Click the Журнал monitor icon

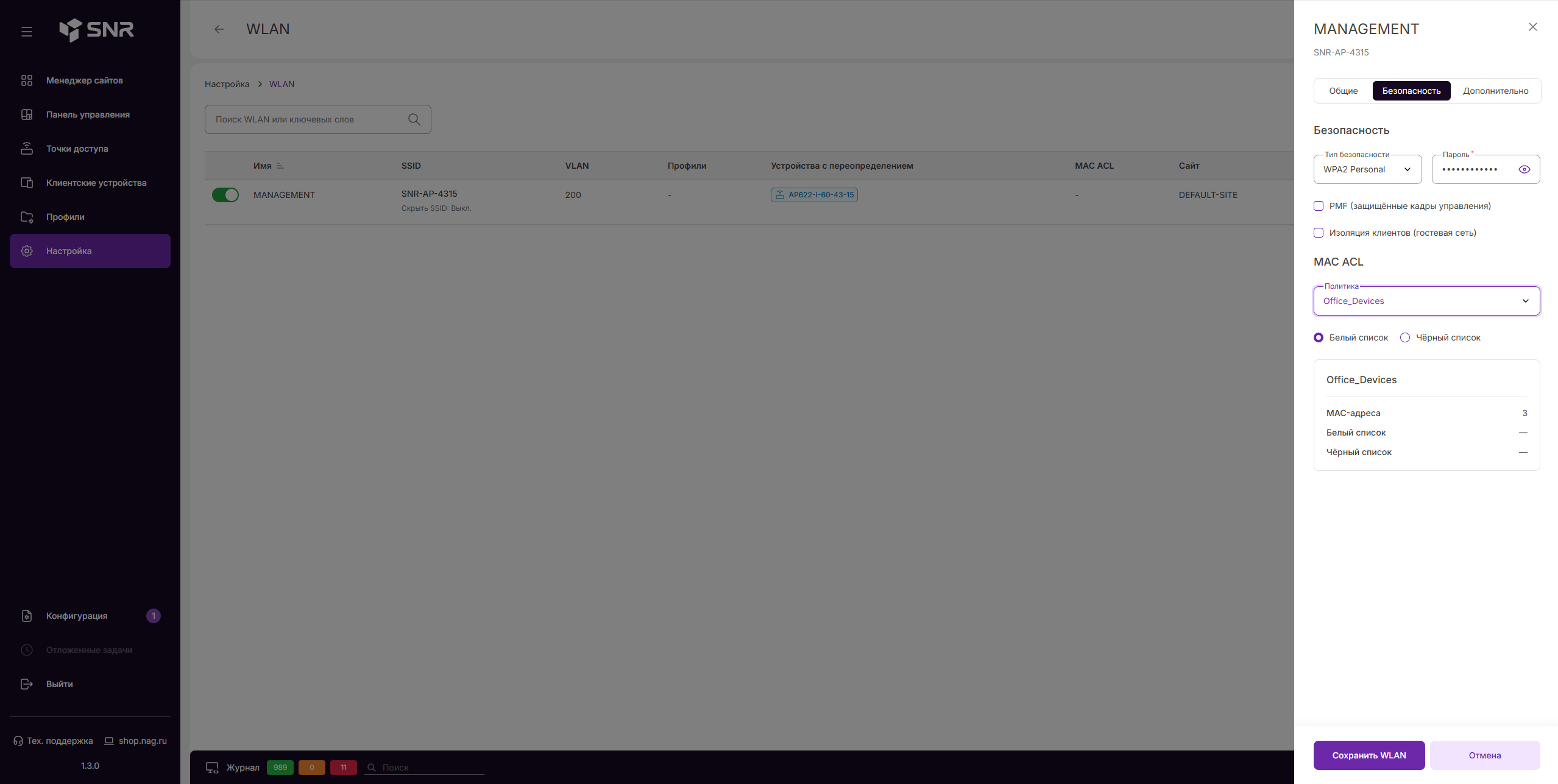212,768
